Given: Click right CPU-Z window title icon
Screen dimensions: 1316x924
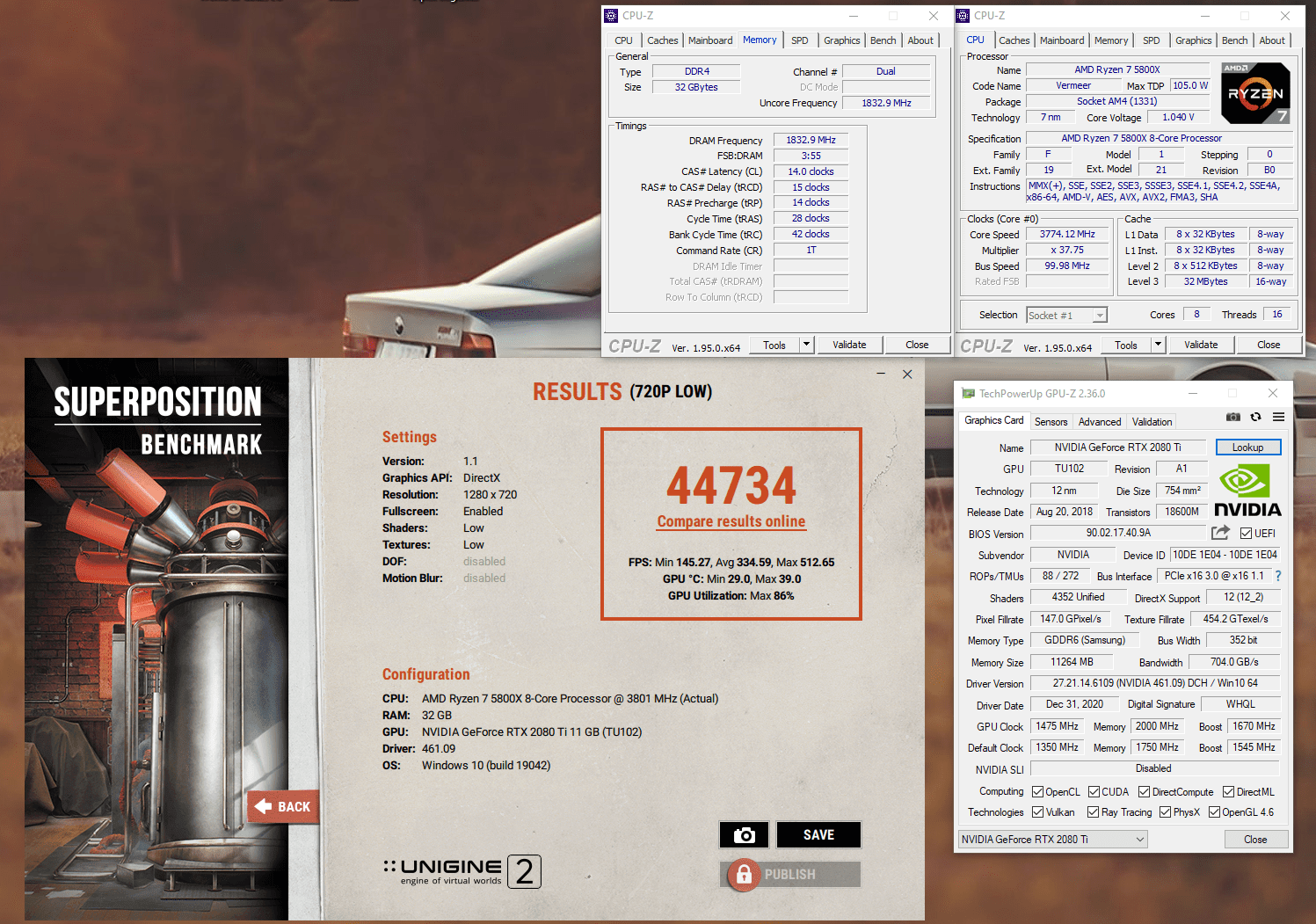Looking at the screenshot, I should coord(963,16).
